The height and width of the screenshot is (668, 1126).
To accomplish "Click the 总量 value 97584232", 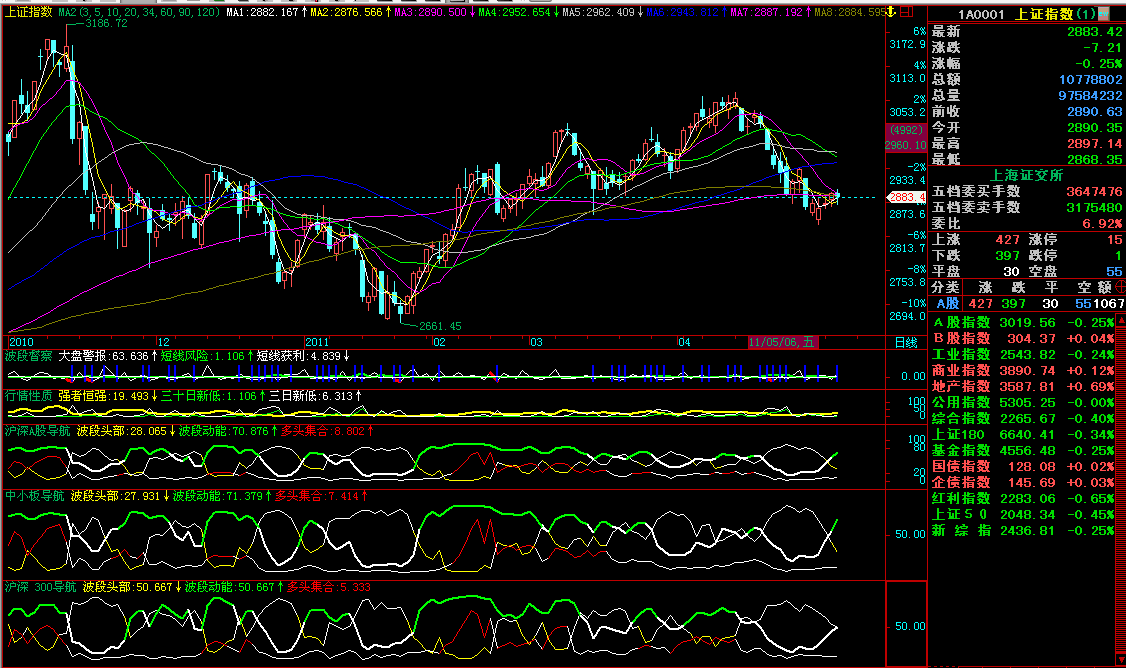I will click(1091, 96).
